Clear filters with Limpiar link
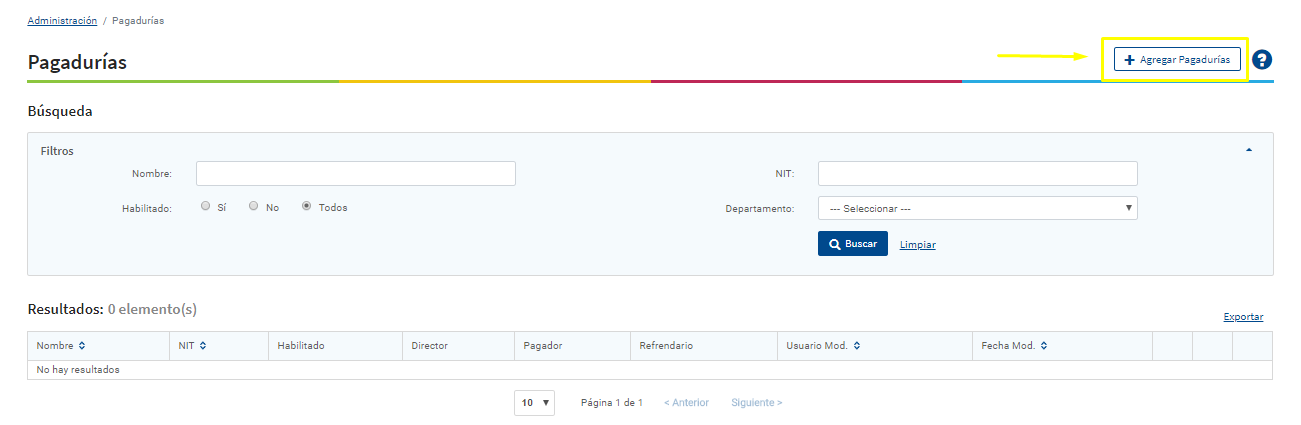 click(917, 244)
